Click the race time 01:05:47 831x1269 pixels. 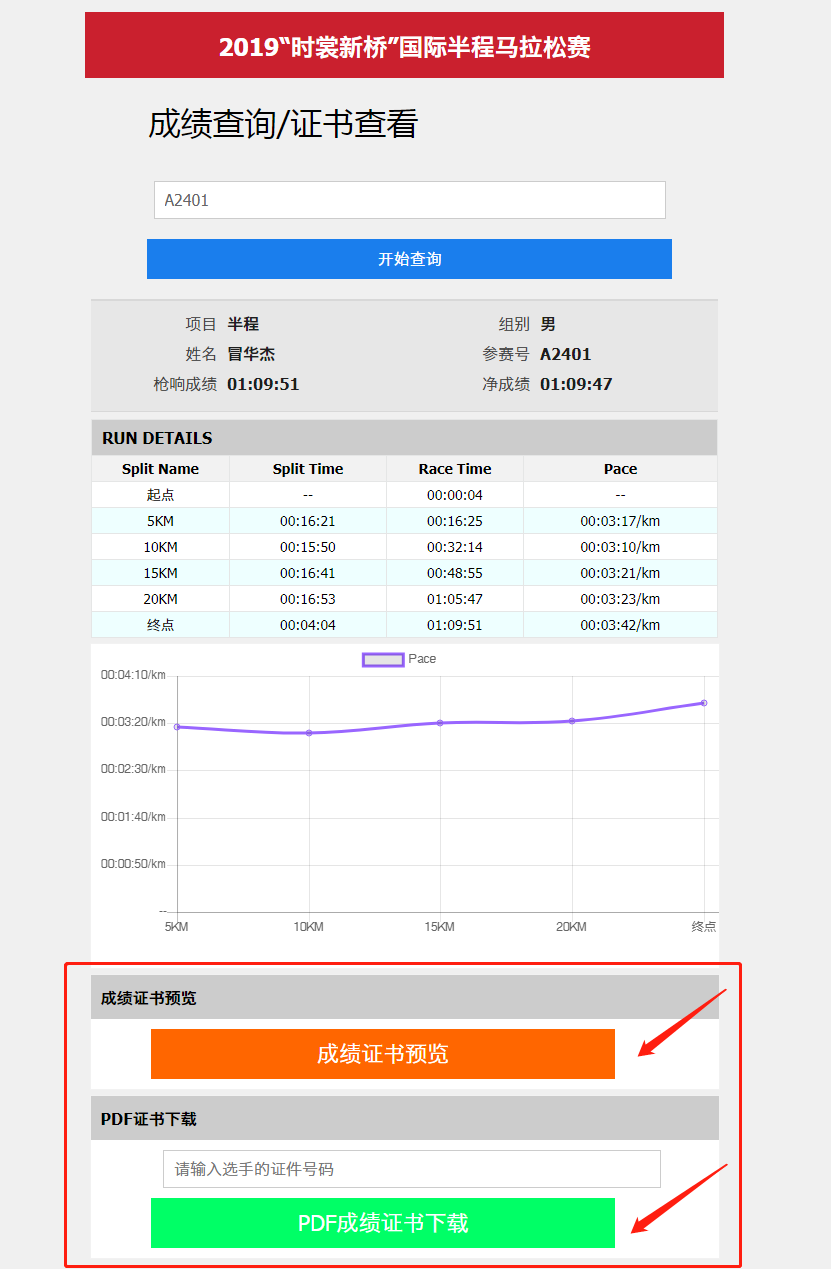coord(455,599)
